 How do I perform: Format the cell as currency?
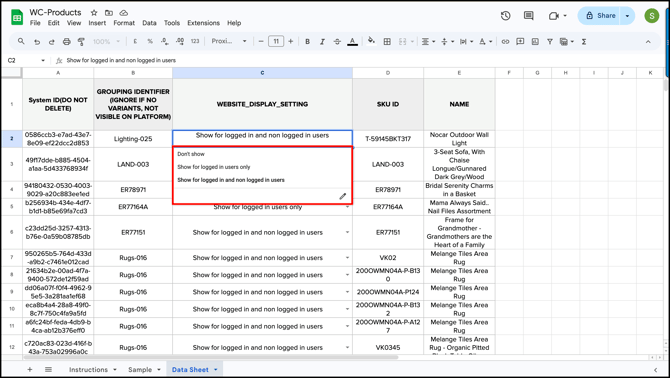135,41
